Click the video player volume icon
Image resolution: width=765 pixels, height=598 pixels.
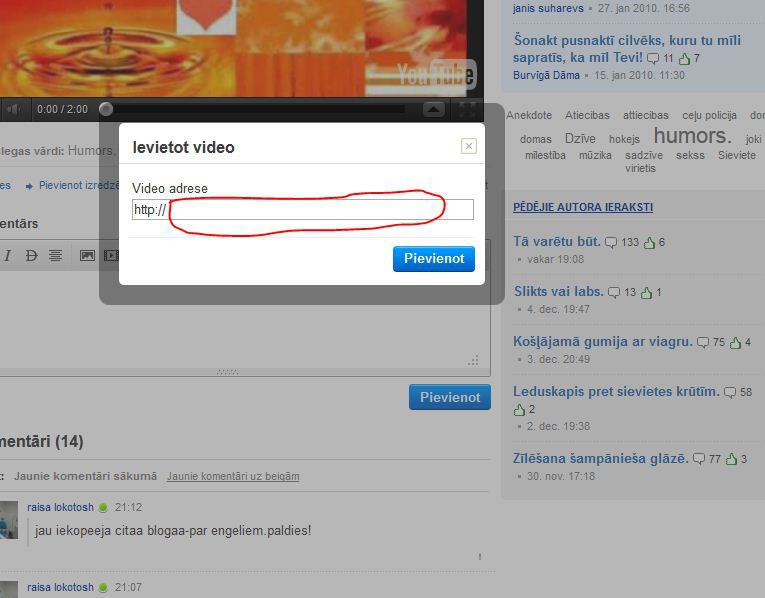[x=12, y=109]
